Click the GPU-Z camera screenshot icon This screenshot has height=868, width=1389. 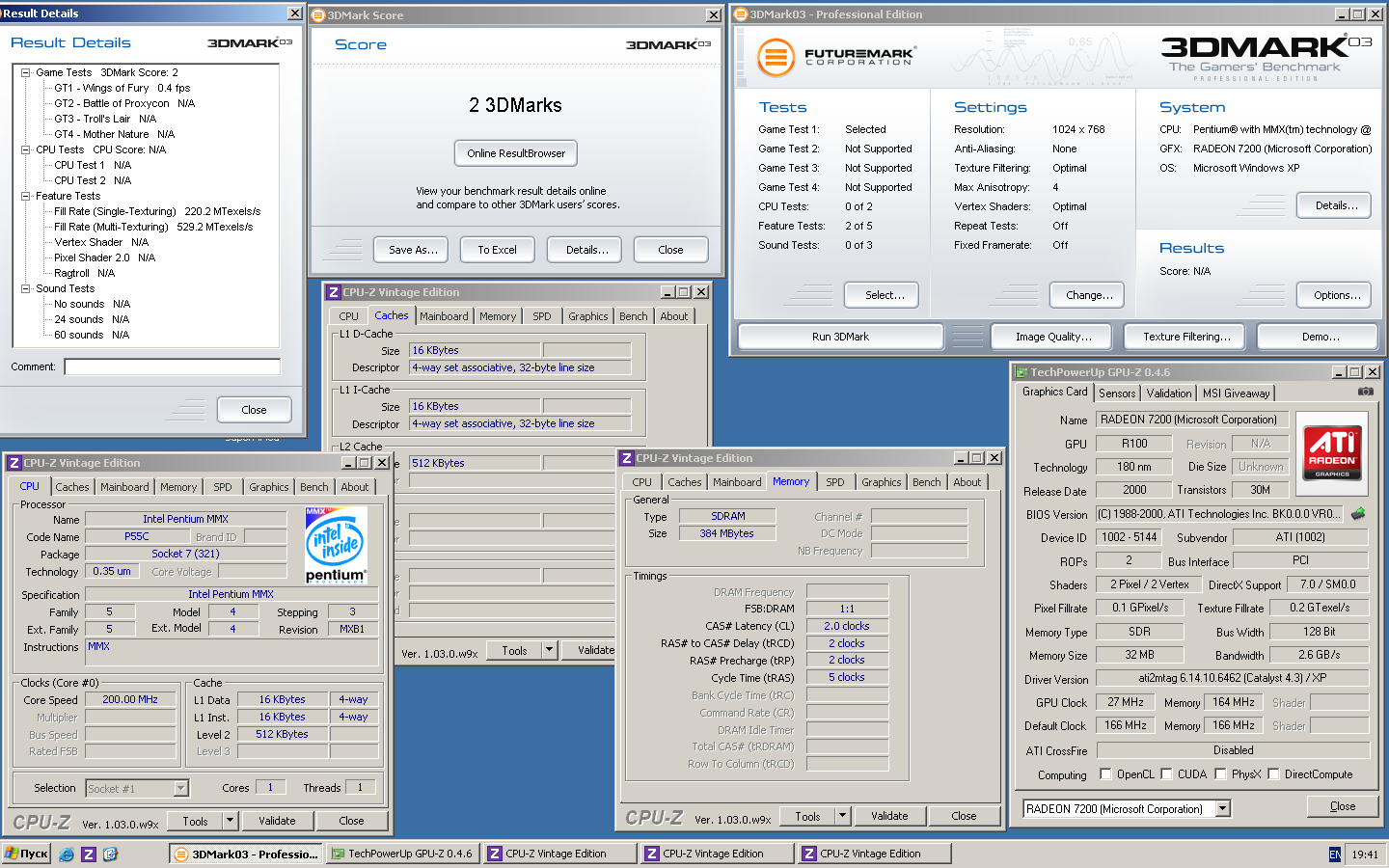[x=1365, y=392]
